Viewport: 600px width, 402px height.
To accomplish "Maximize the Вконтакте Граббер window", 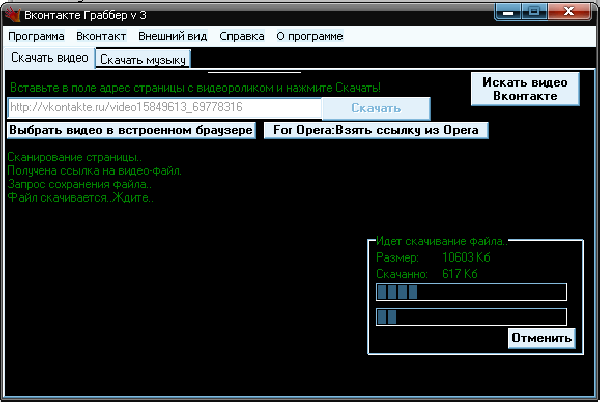I will click(534, 11).
